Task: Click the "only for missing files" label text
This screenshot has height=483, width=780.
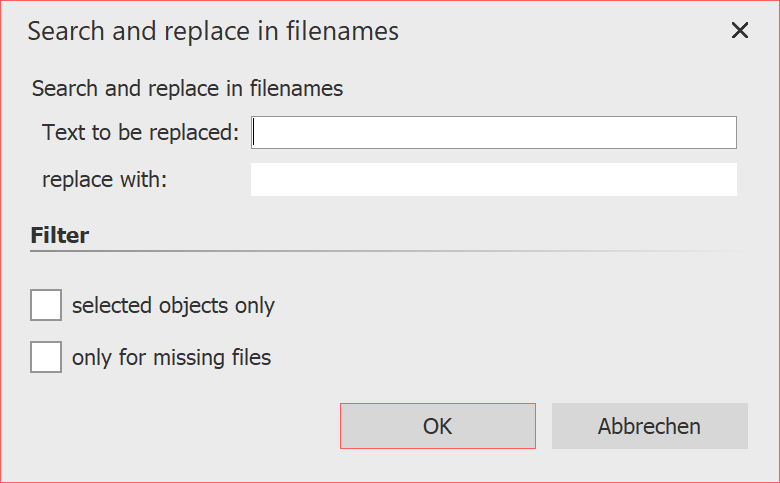Action: click(171, 357)
